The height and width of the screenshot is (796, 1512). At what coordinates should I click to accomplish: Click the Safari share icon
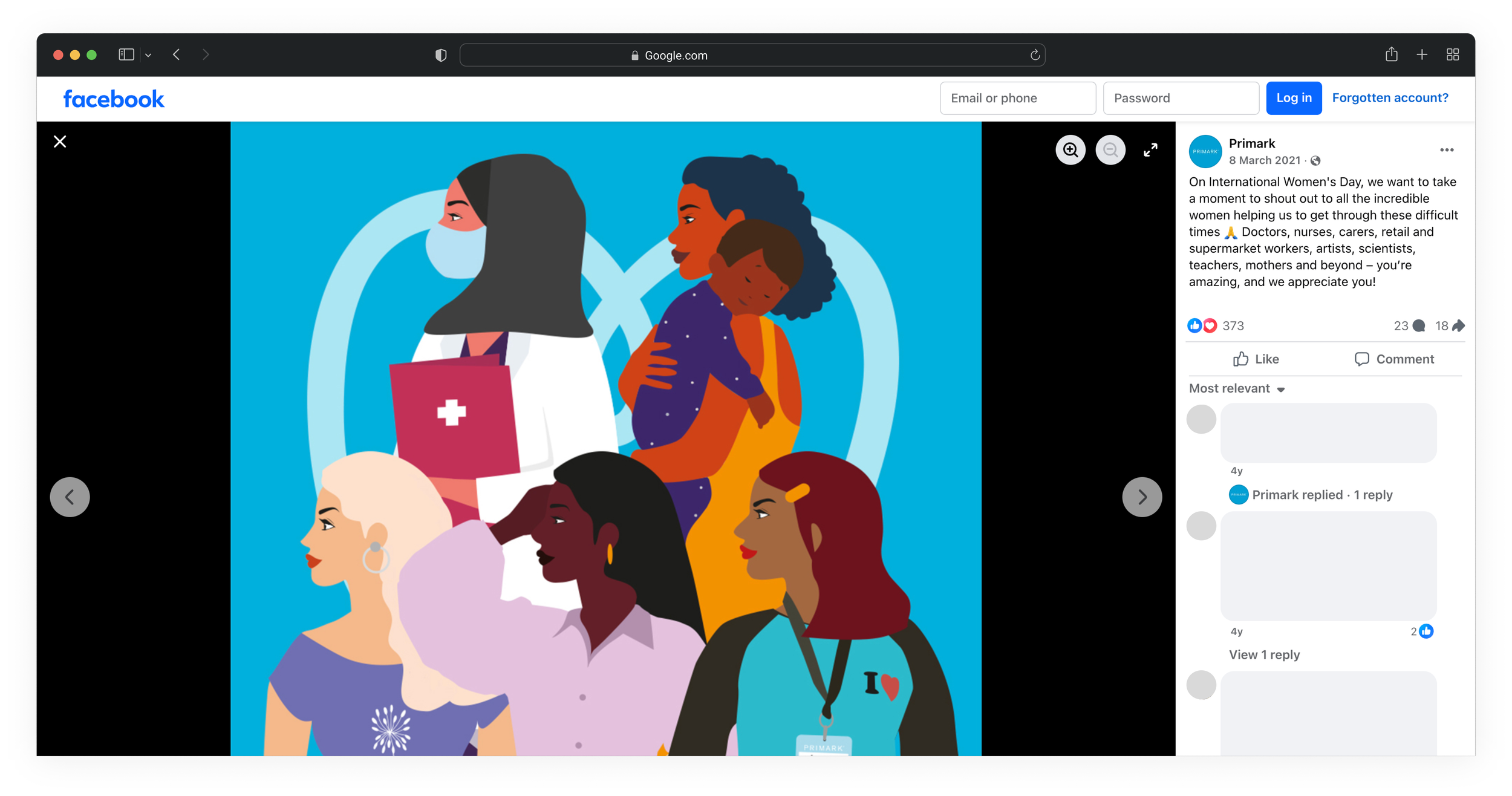[x=1391, y=55]
